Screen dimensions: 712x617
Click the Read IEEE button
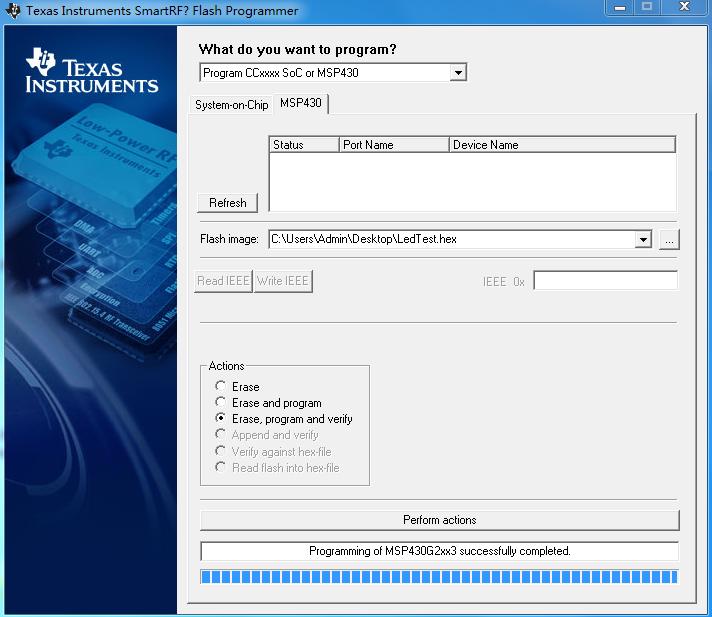pyautogui.click(x=223, y=281)
